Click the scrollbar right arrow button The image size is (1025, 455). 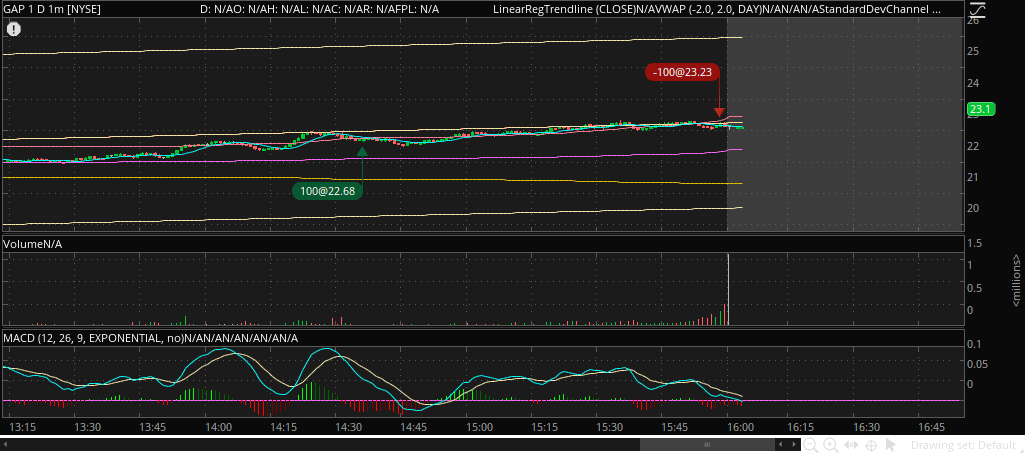pos(795,445)
